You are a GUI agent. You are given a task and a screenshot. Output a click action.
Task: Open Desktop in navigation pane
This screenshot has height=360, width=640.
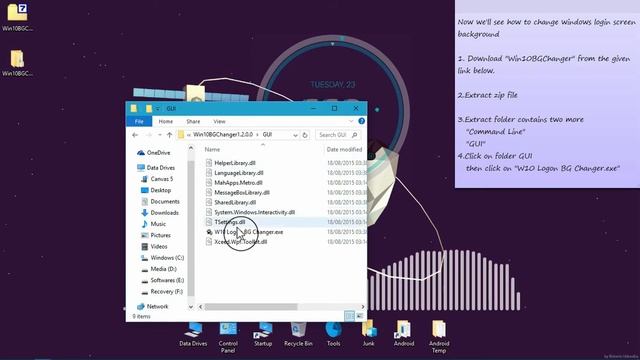click(x=160, y=190)
